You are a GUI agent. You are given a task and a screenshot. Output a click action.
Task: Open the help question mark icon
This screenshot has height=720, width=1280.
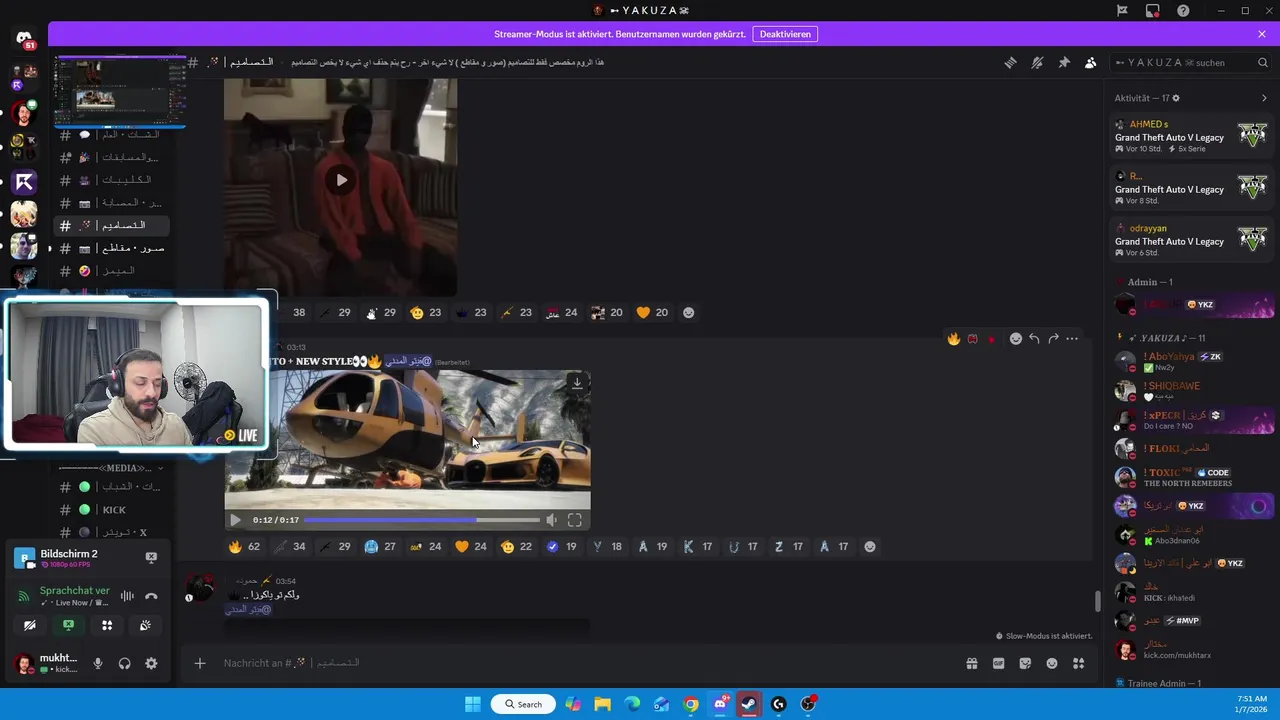coord(1184,11)
